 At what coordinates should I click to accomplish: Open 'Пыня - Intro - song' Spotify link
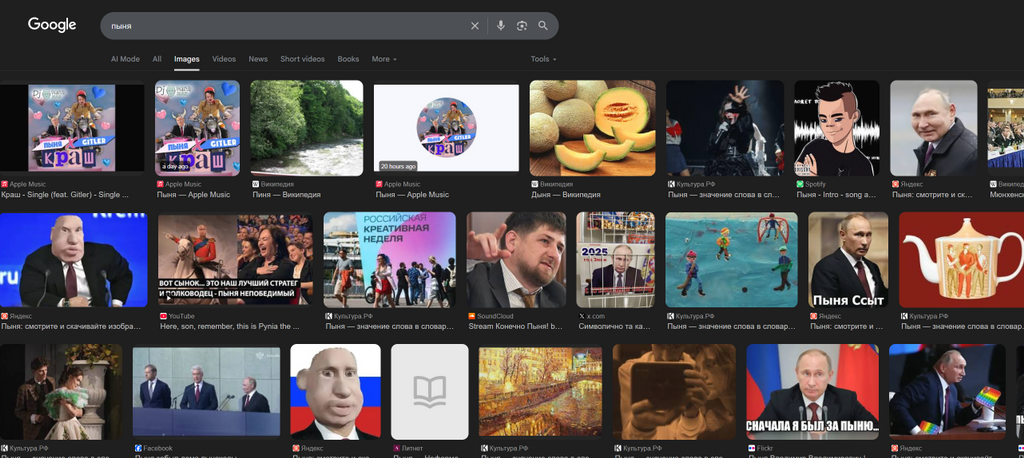(x=837, y=195)
